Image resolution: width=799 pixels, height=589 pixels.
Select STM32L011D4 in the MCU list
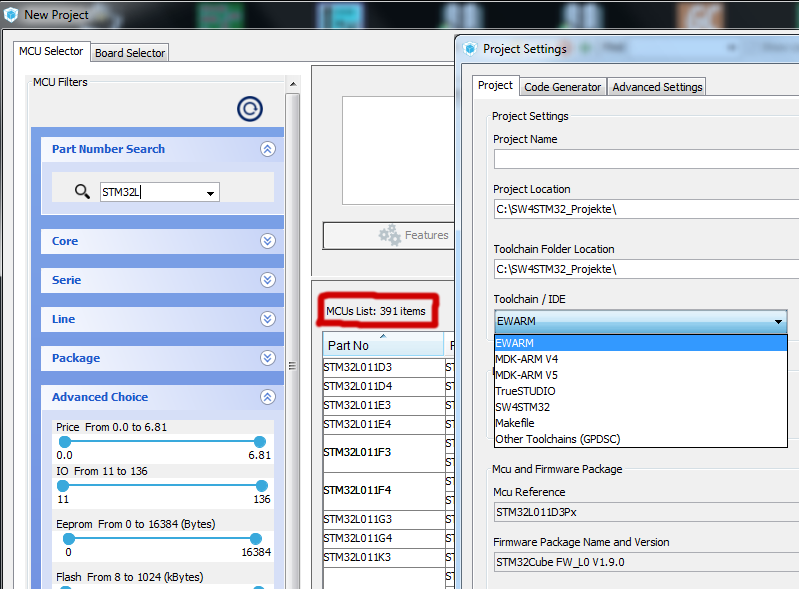click(384, 386)
